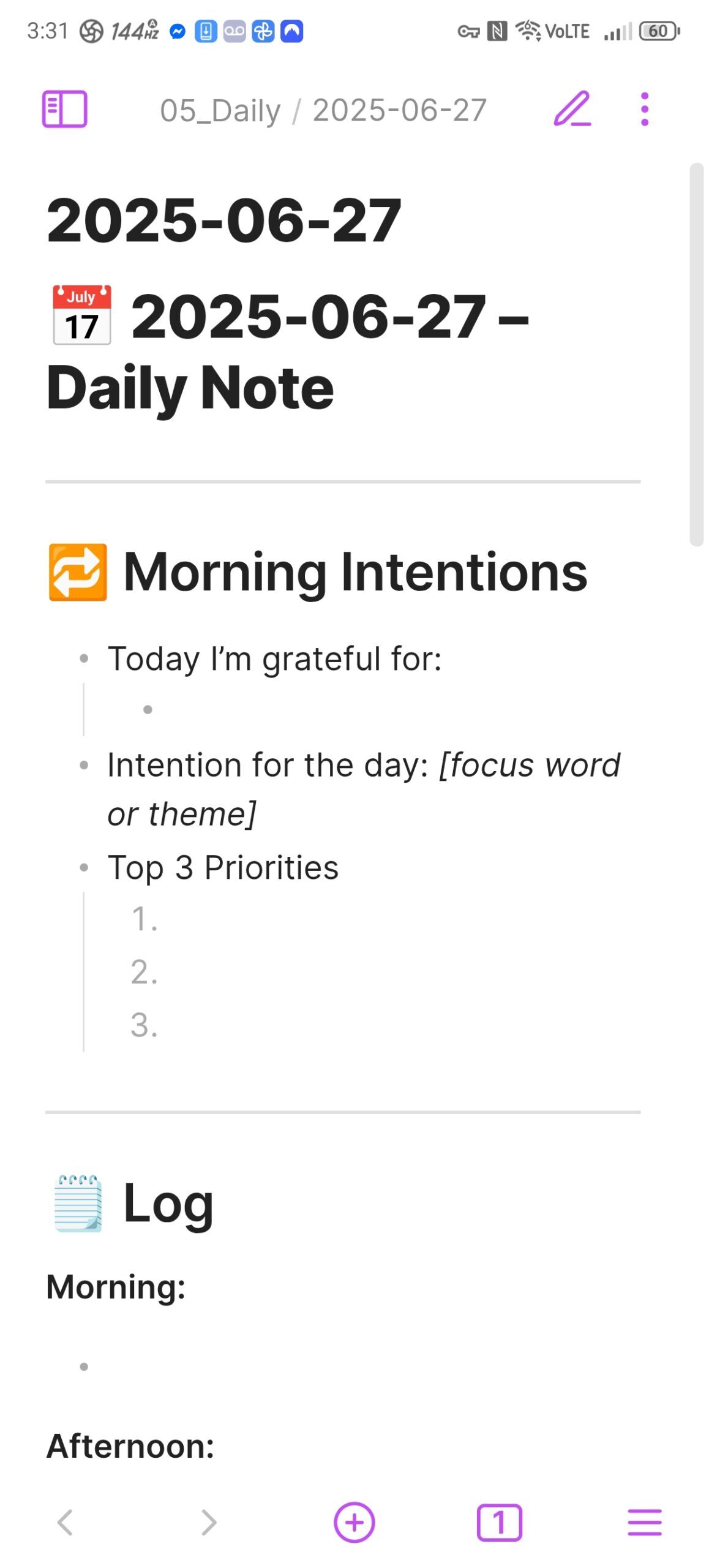Open the hamburger ribbon menu
This screenshot has width=709, height=1568.
coord(644,1523)
